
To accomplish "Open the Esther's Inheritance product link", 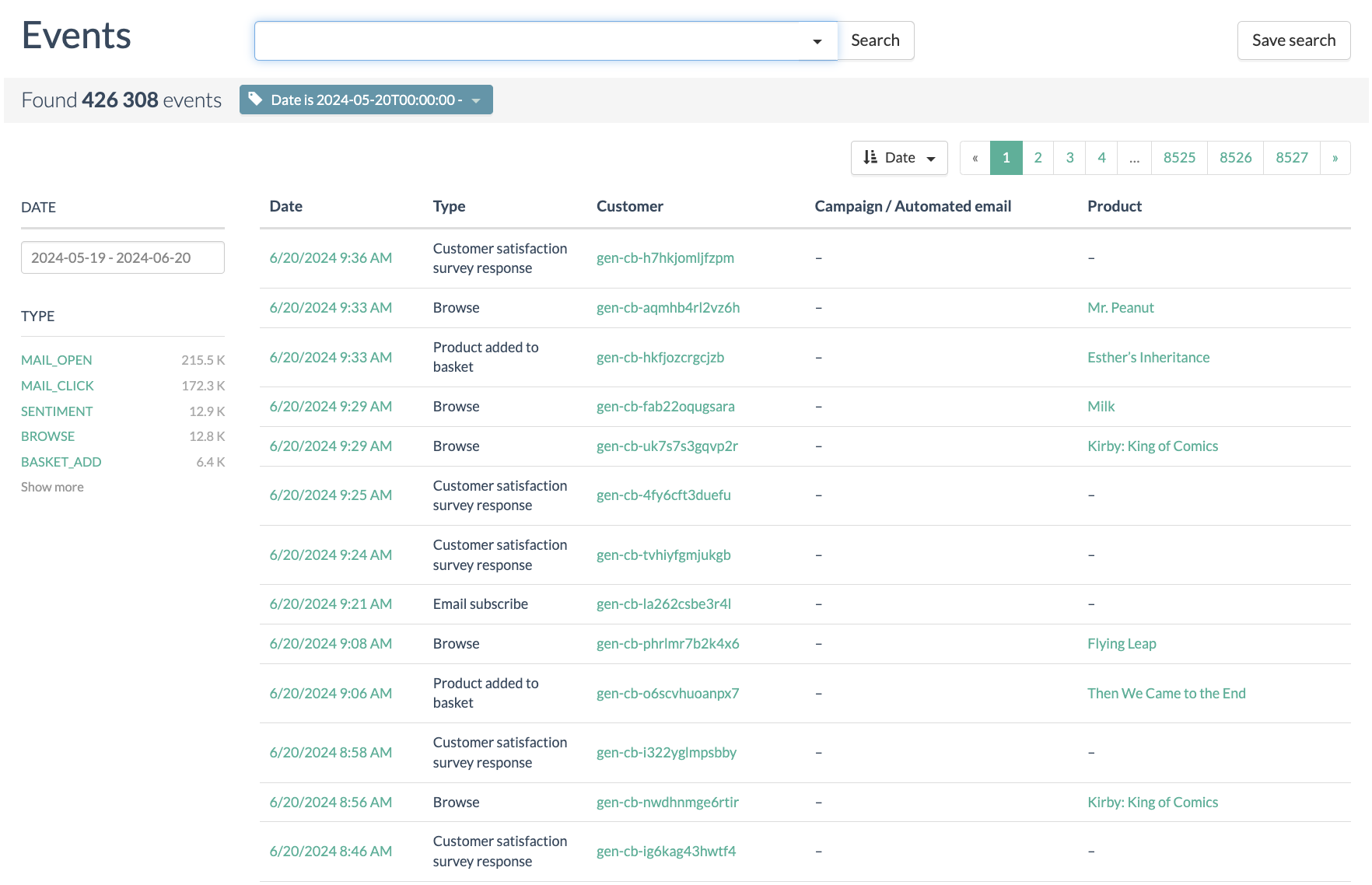I will pyautogui.click(x=1149, y=358).
